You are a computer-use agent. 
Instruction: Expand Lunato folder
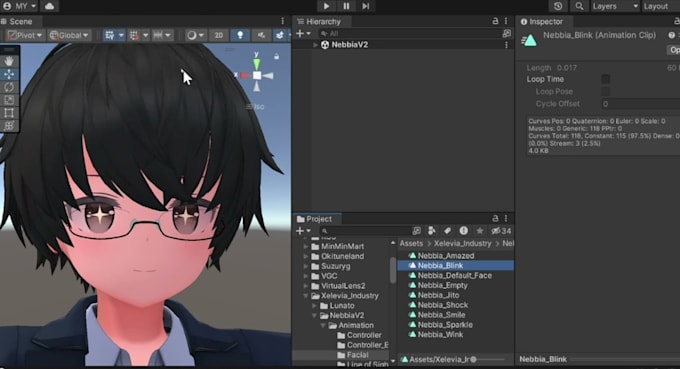tap(315, 306)
